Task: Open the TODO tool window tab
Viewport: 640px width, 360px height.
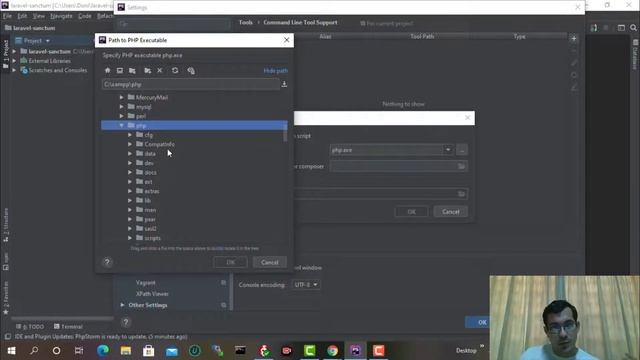Action: [x=30, y=327]
